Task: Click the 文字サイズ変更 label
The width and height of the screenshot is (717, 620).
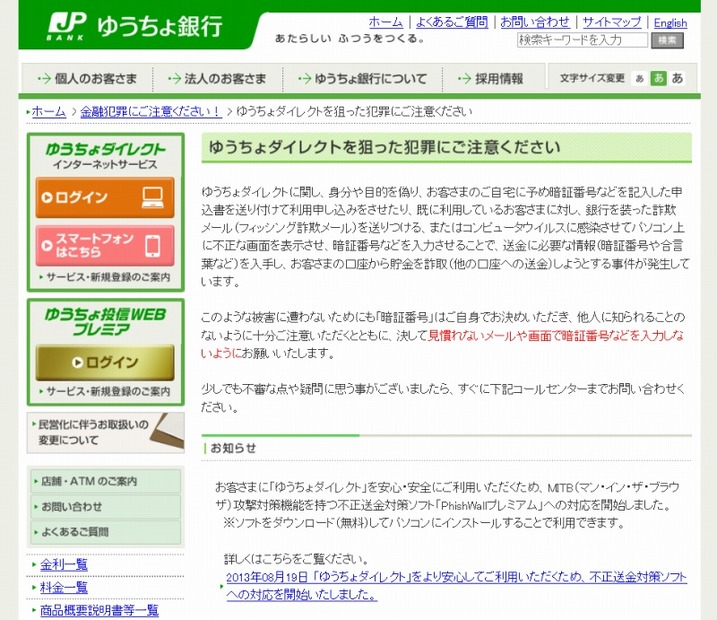Action: click(592, 78)
